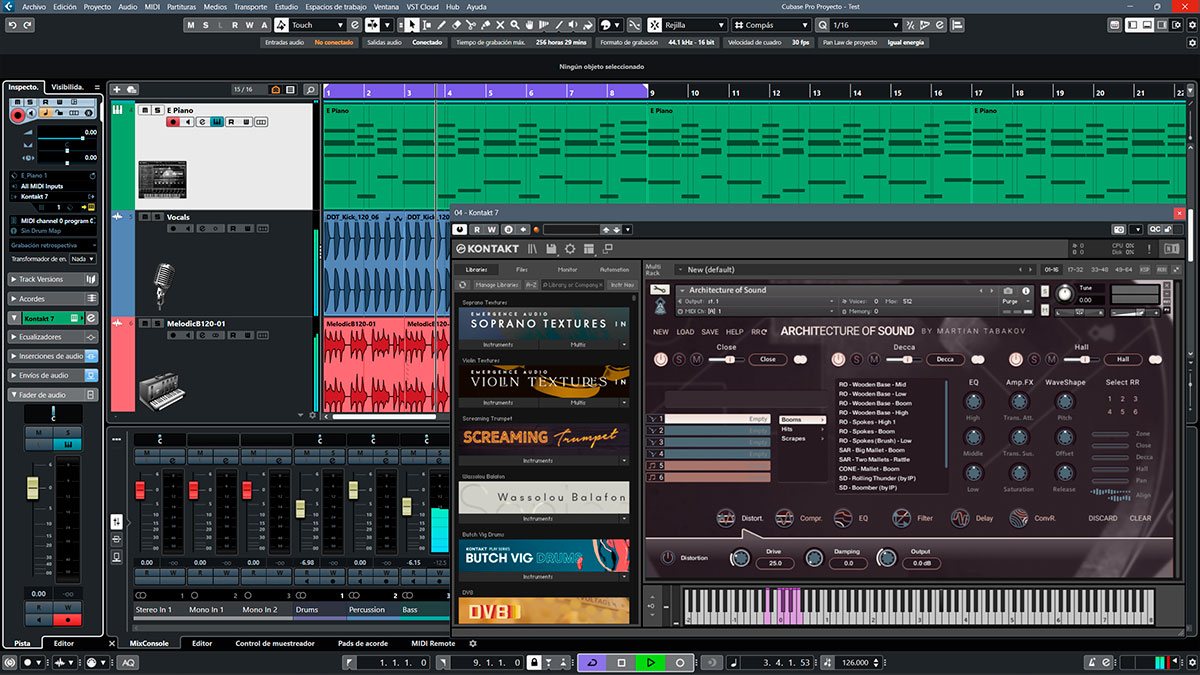Open Instruments under Soprano Textures
Screen dimensions: 1200x675
pos(498,344)
